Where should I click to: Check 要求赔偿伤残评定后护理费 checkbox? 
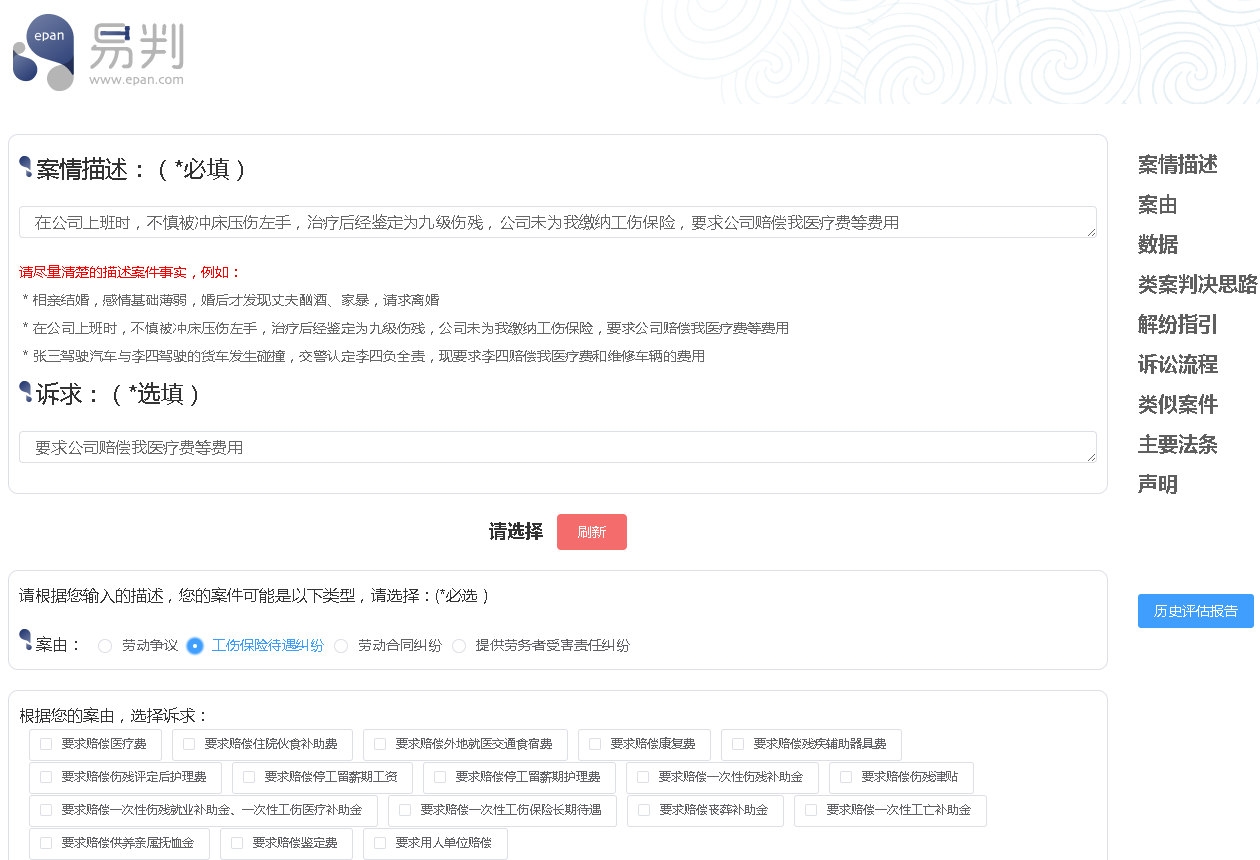click(x=46, y=777)
